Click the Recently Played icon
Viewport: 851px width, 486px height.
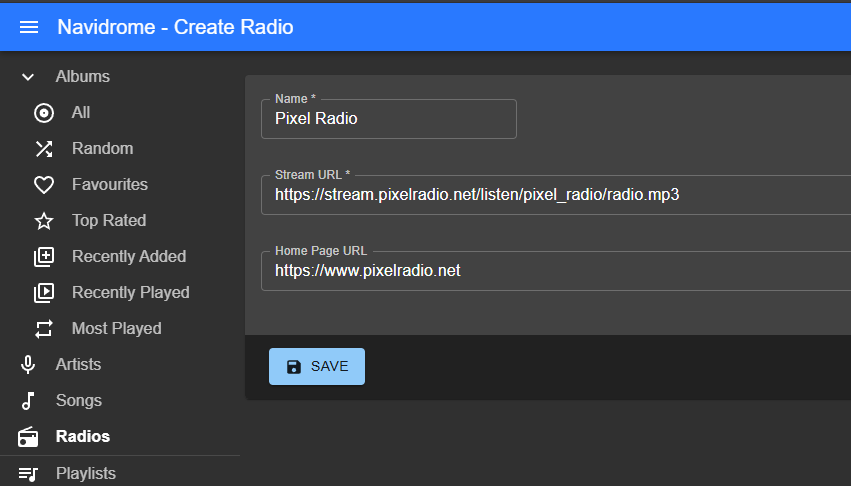point(43,293)
